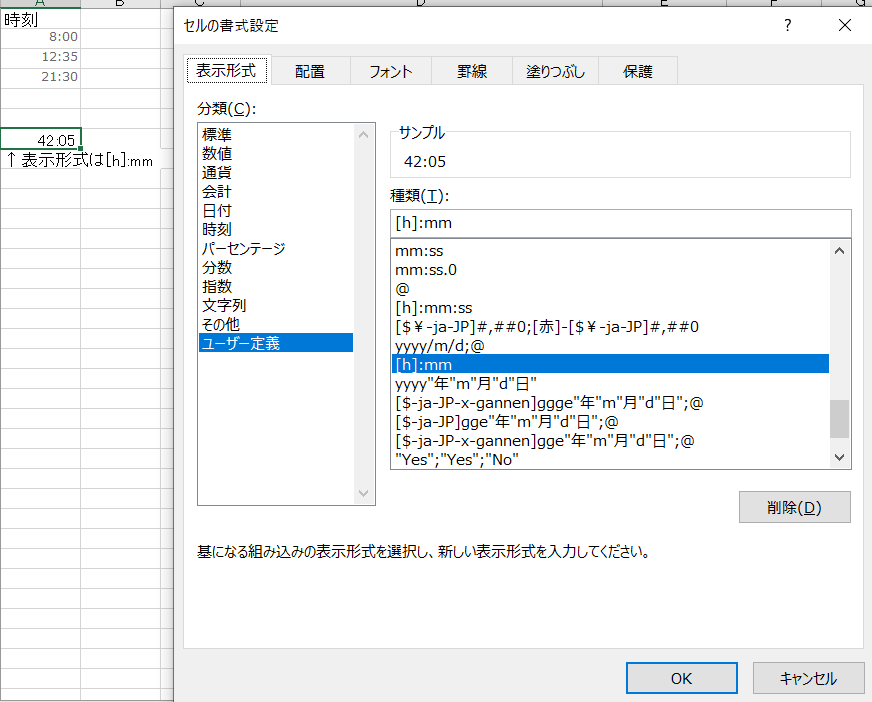Click the help question mark icon
872x702 pixels.
tap(787, 25)
